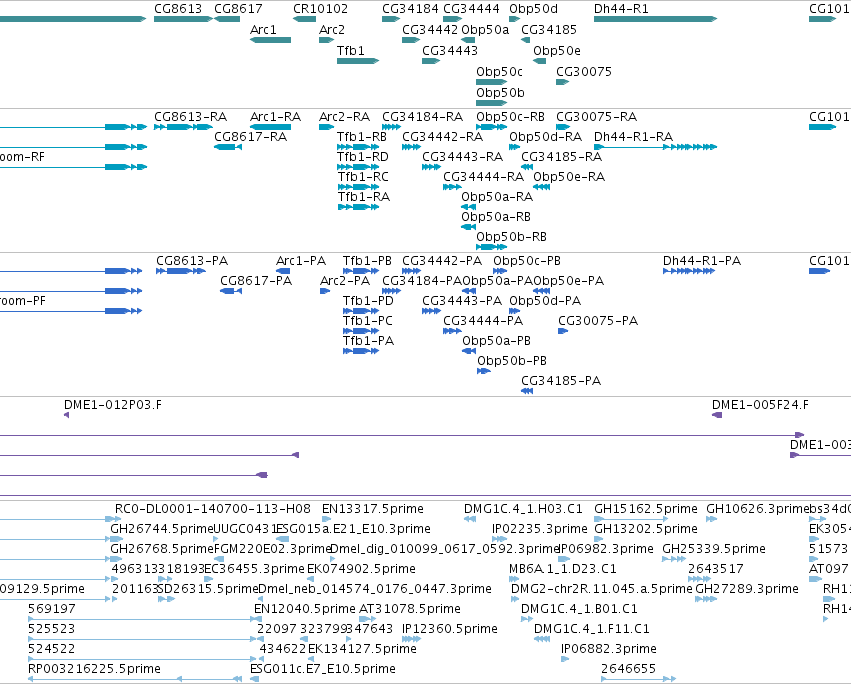The height and width of the screenshot is (684, 851).
Task: Open transcript Obp50a-RA
Action: click(497, 197)
